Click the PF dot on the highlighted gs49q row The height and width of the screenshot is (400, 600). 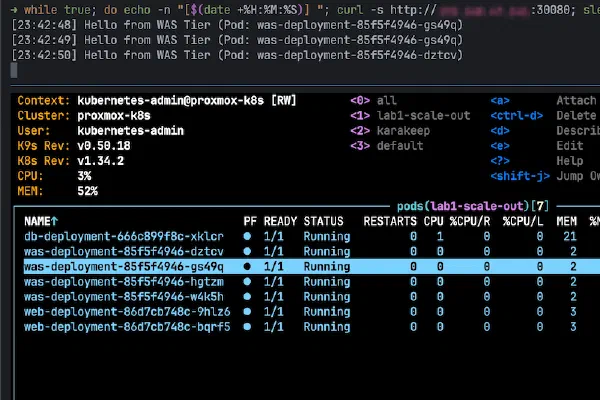pos(248,267)
